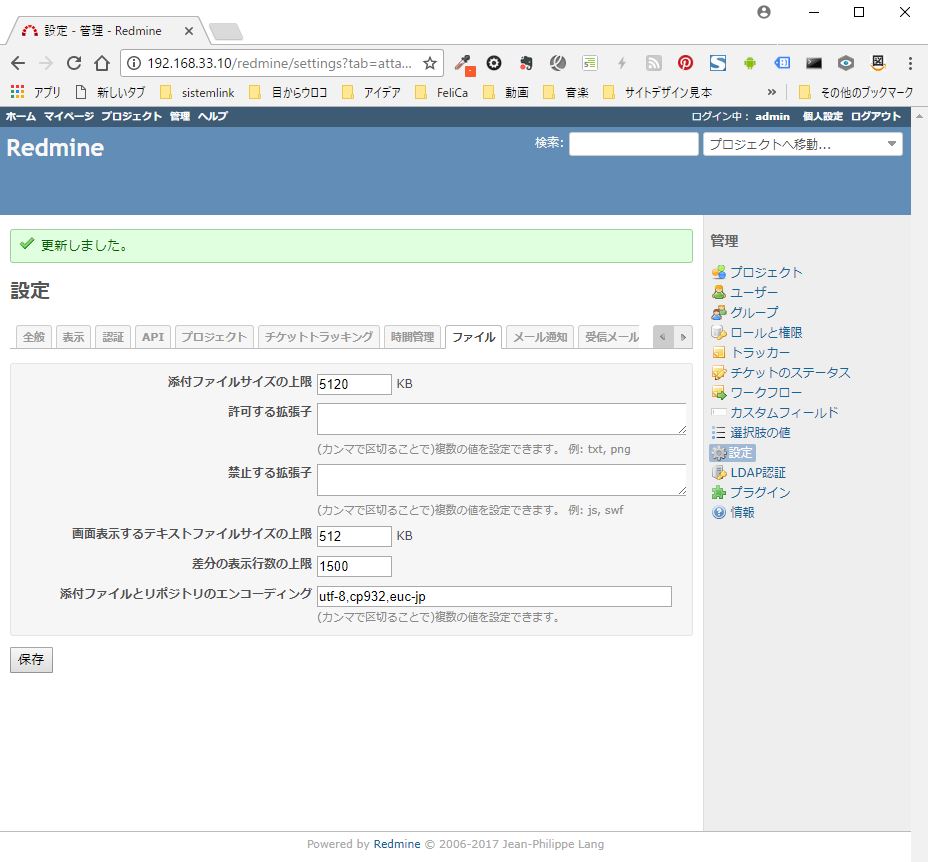Viewport: 928px width, 862px height.
Task: Open プロジェクト in admin sidebar
Action: tap(766, 272)
